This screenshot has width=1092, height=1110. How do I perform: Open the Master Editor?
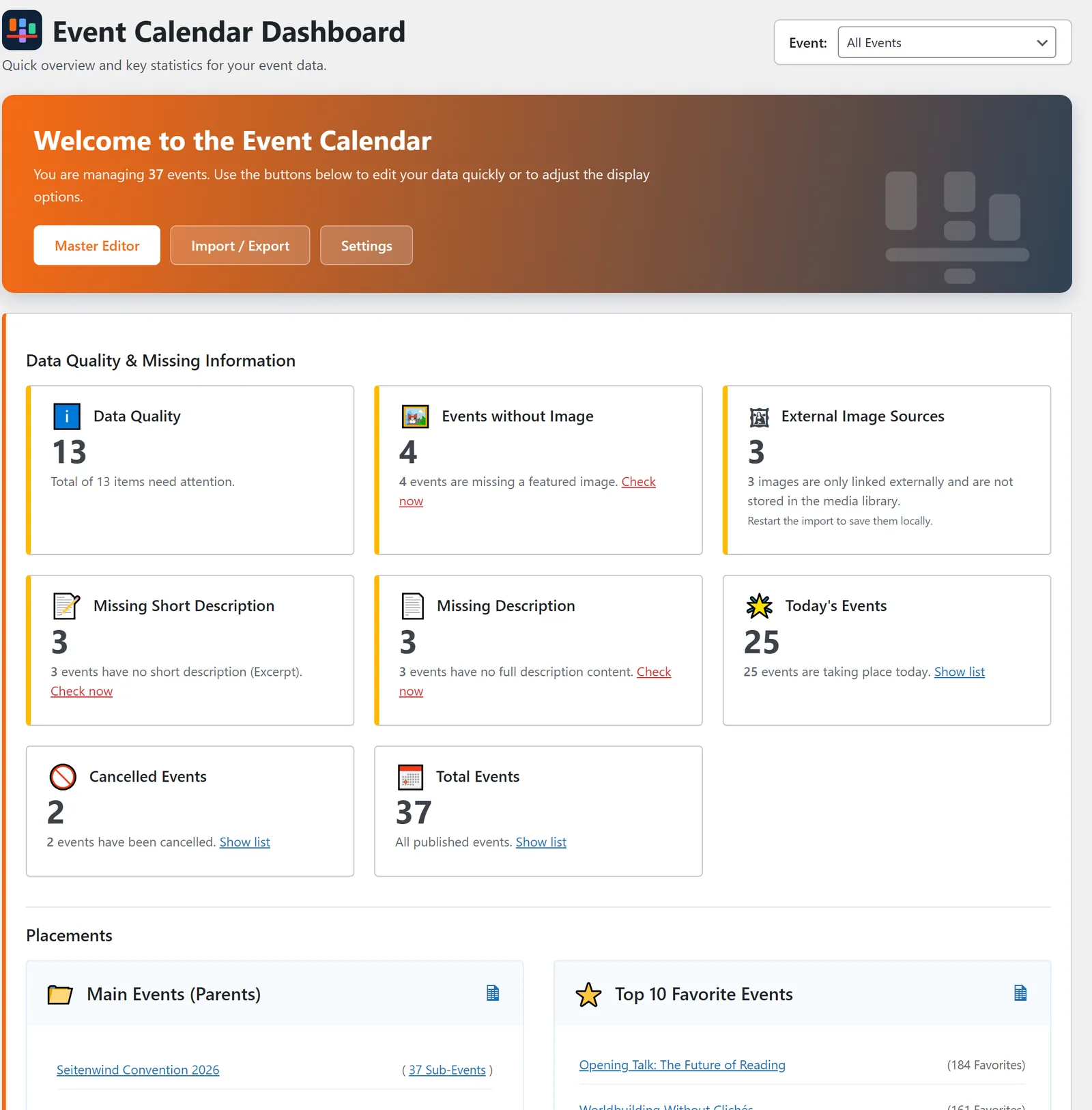(x=97, y=245)
